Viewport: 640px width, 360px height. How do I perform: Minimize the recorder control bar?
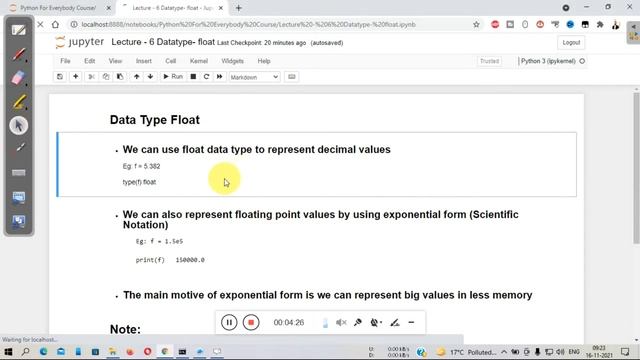click(x=411, y=322)
